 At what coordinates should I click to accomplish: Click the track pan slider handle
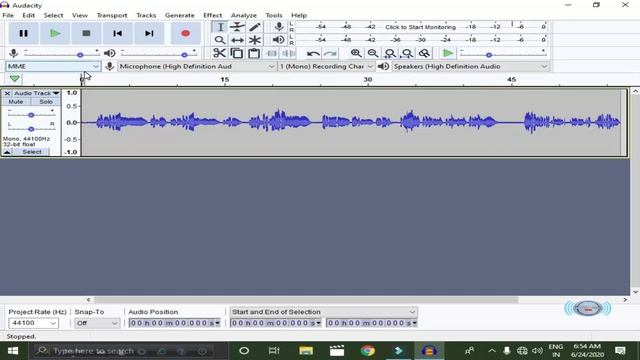[31, 129]
